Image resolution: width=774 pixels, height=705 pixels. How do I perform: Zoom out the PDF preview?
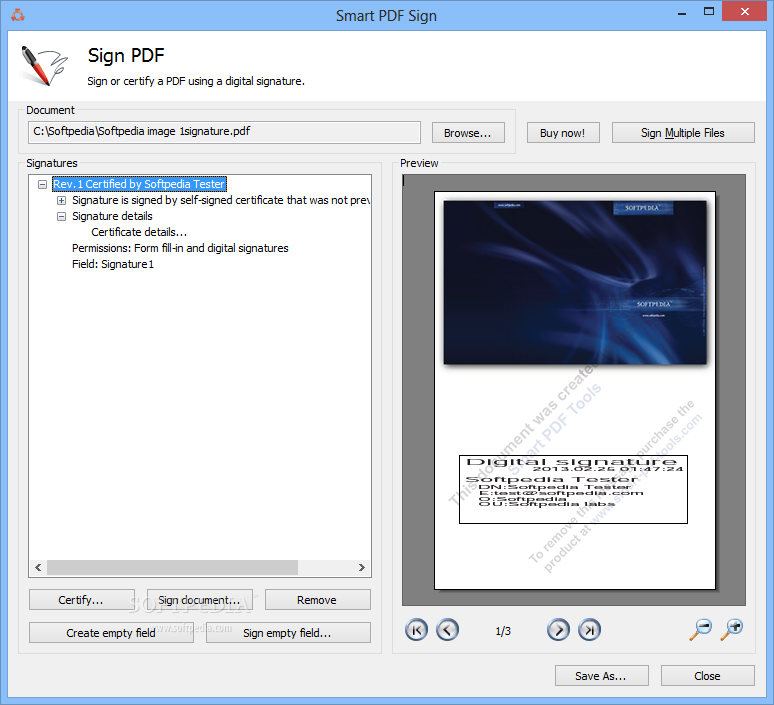[701, 629]
